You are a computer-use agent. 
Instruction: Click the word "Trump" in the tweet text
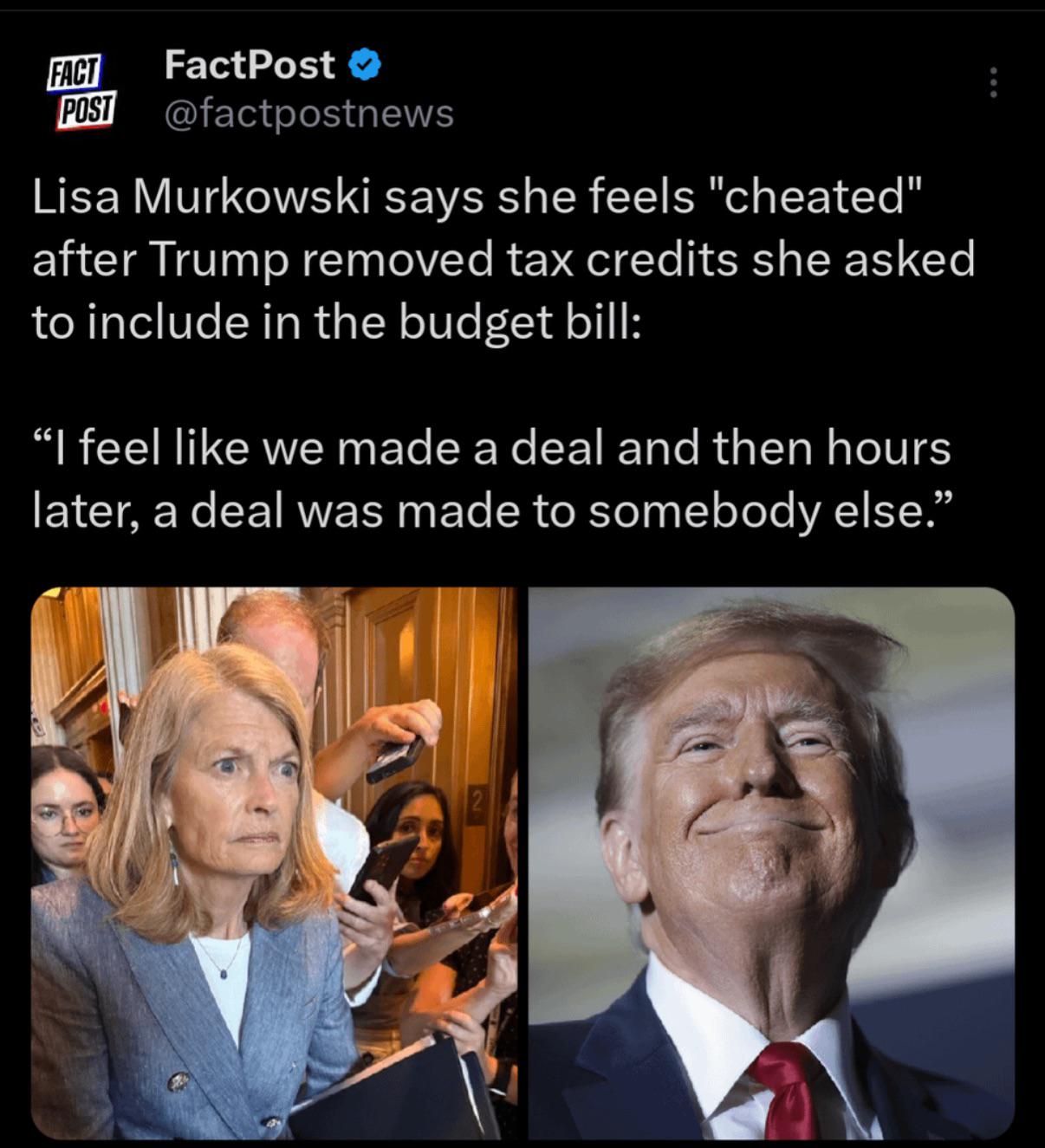pyautogui.click(x=220, y=259)
